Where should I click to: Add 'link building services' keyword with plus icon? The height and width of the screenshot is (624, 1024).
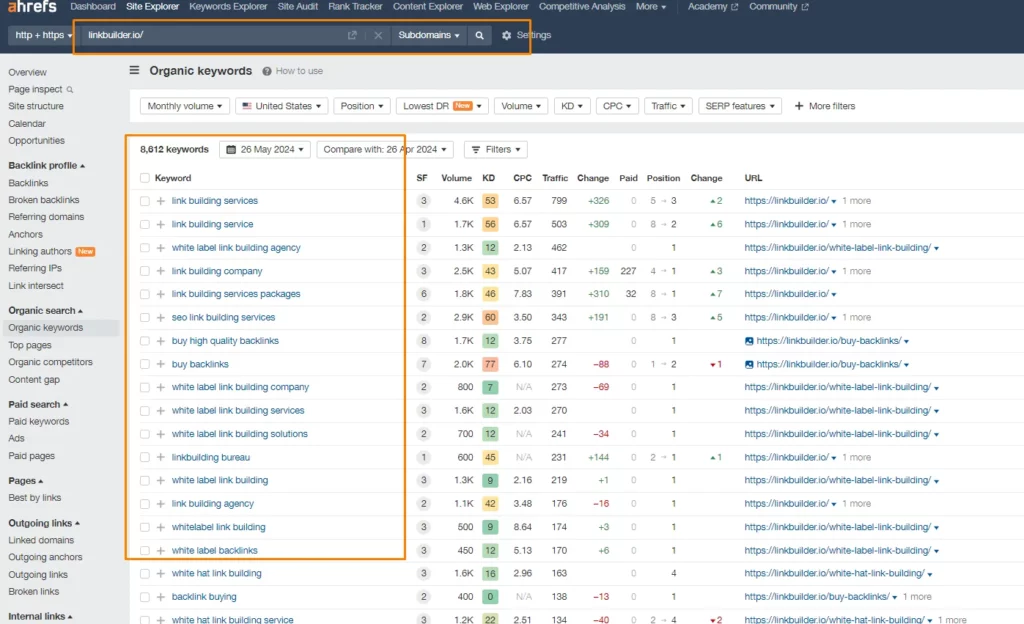click(x=161, y=201)
